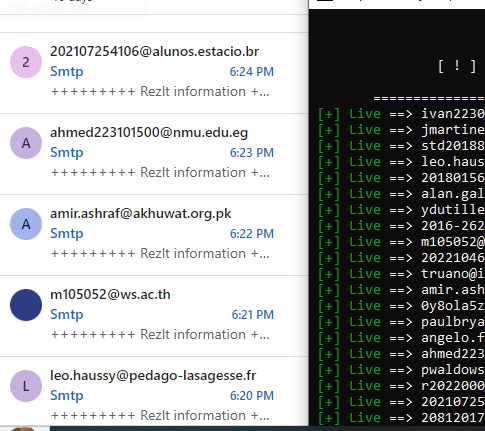The image size is (485, 431).
Task: Click the [ ! ] marker in terminal
Action: click(457, 66)
